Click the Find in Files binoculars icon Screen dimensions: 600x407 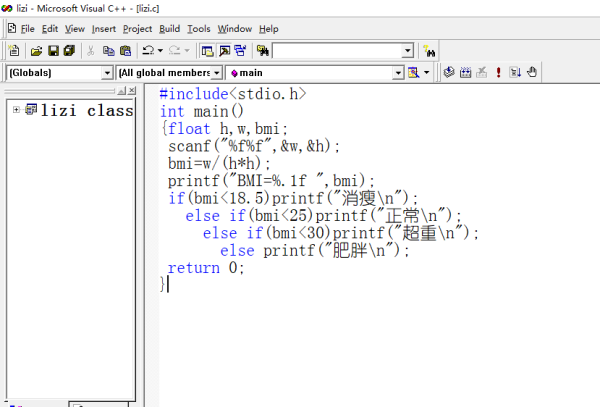263,50
